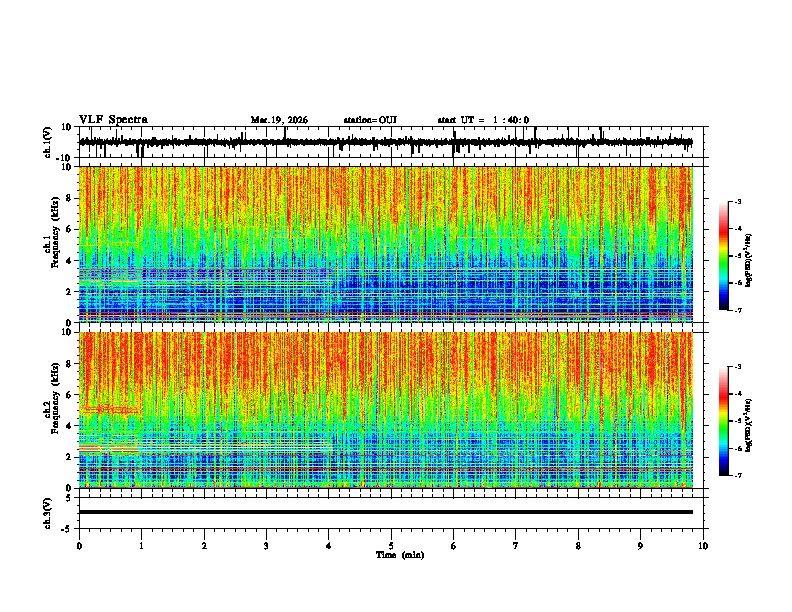Click time axis tick label "2"
This screenshot has width=792, height=612.
pyautogui.click(x=204, y=546)
